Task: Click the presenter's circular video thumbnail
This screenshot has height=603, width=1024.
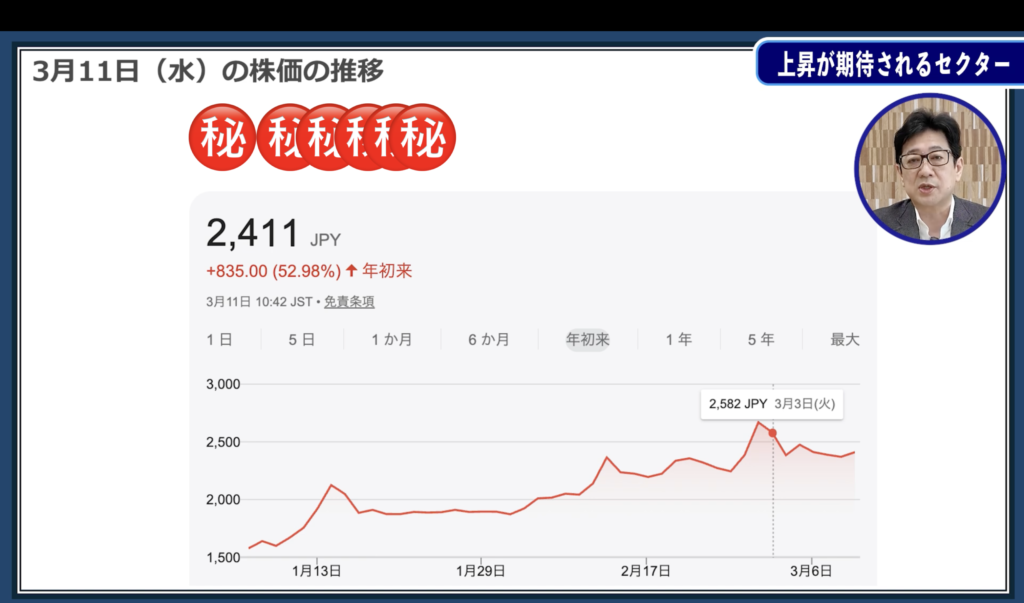Action: pos(929,169)
